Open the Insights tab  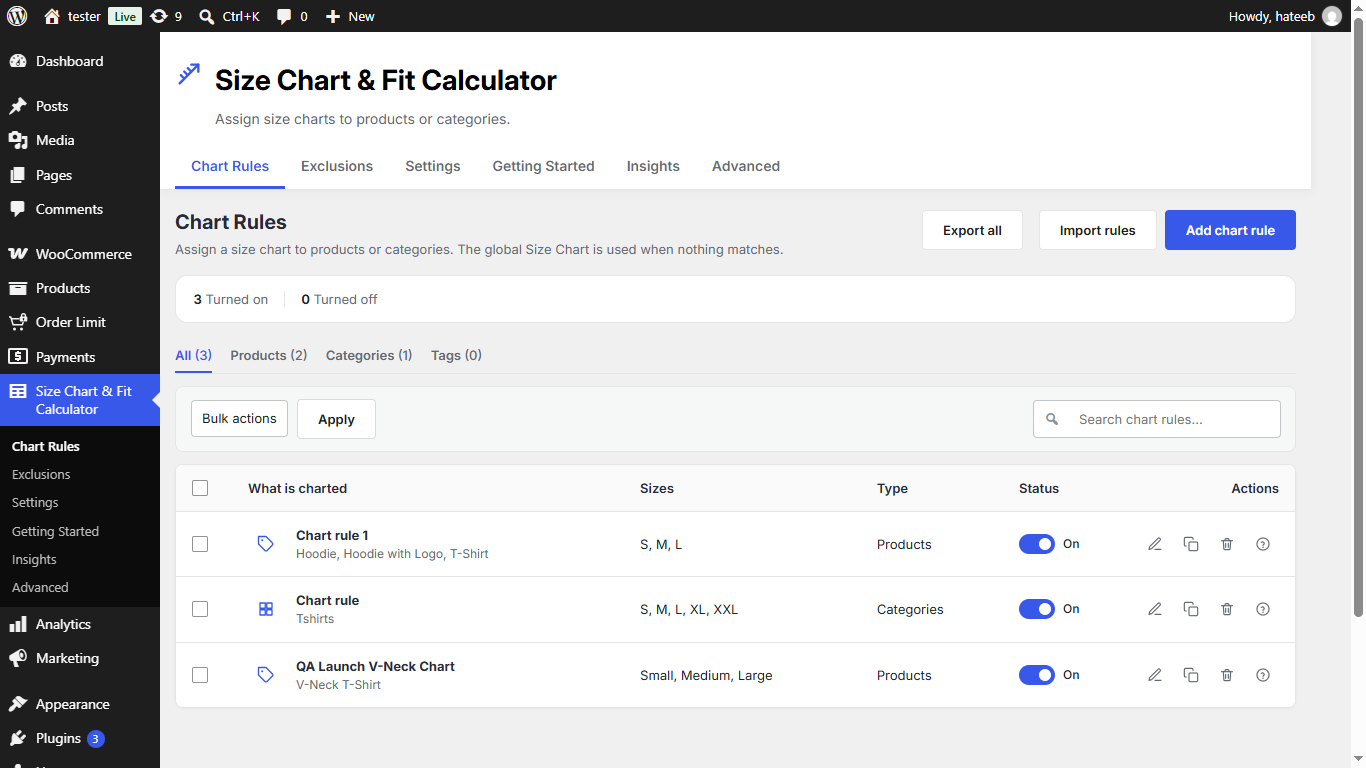coord(653,166)
